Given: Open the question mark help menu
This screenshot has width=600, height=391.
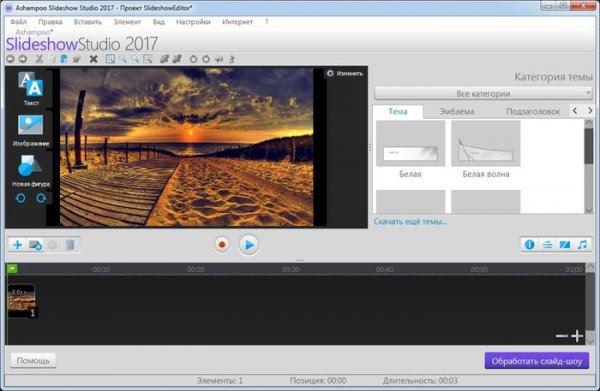Looking at the screenshot, I should [x=266, y=22].
